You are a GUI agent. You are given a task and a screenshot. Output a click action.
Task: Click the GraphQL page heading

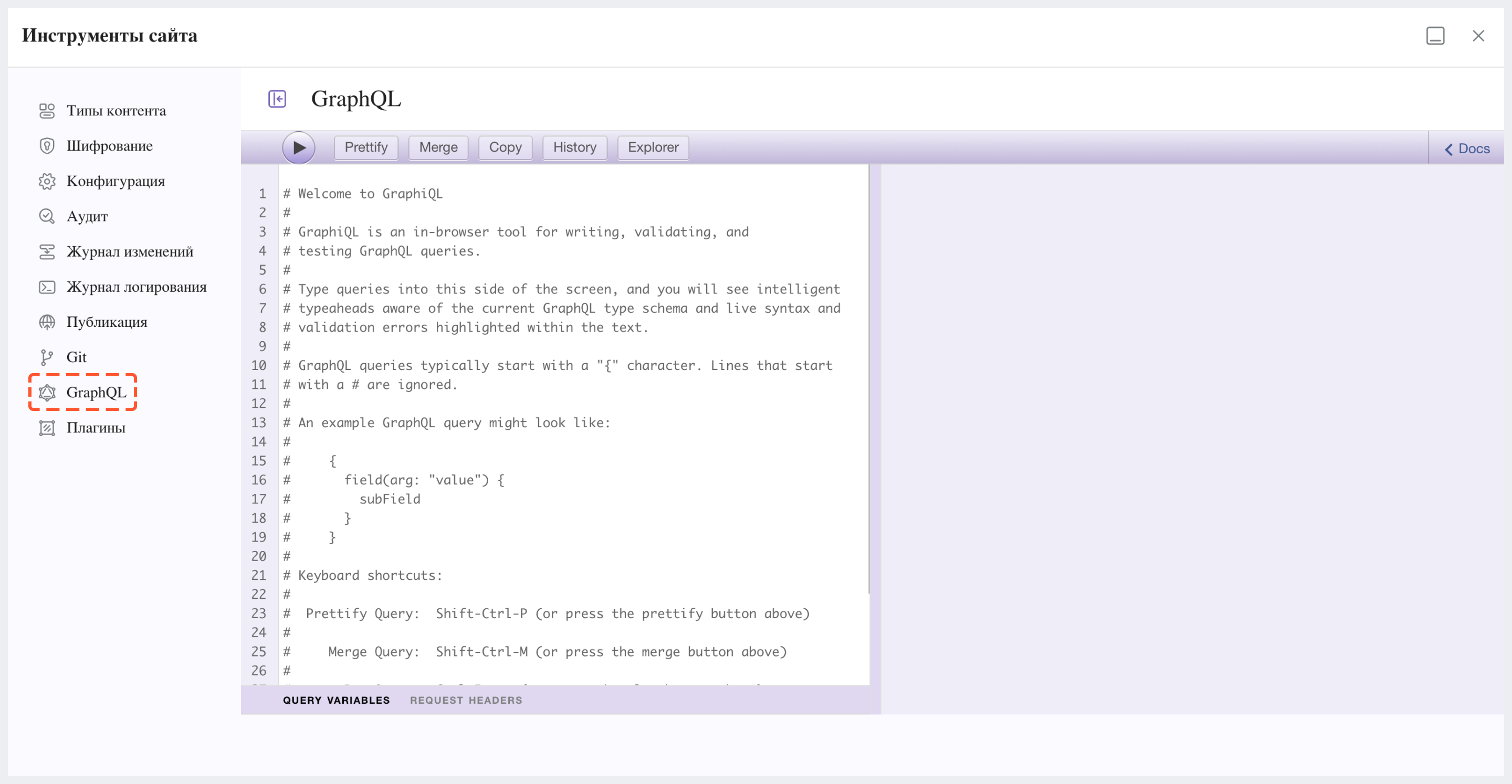[356, 99]
